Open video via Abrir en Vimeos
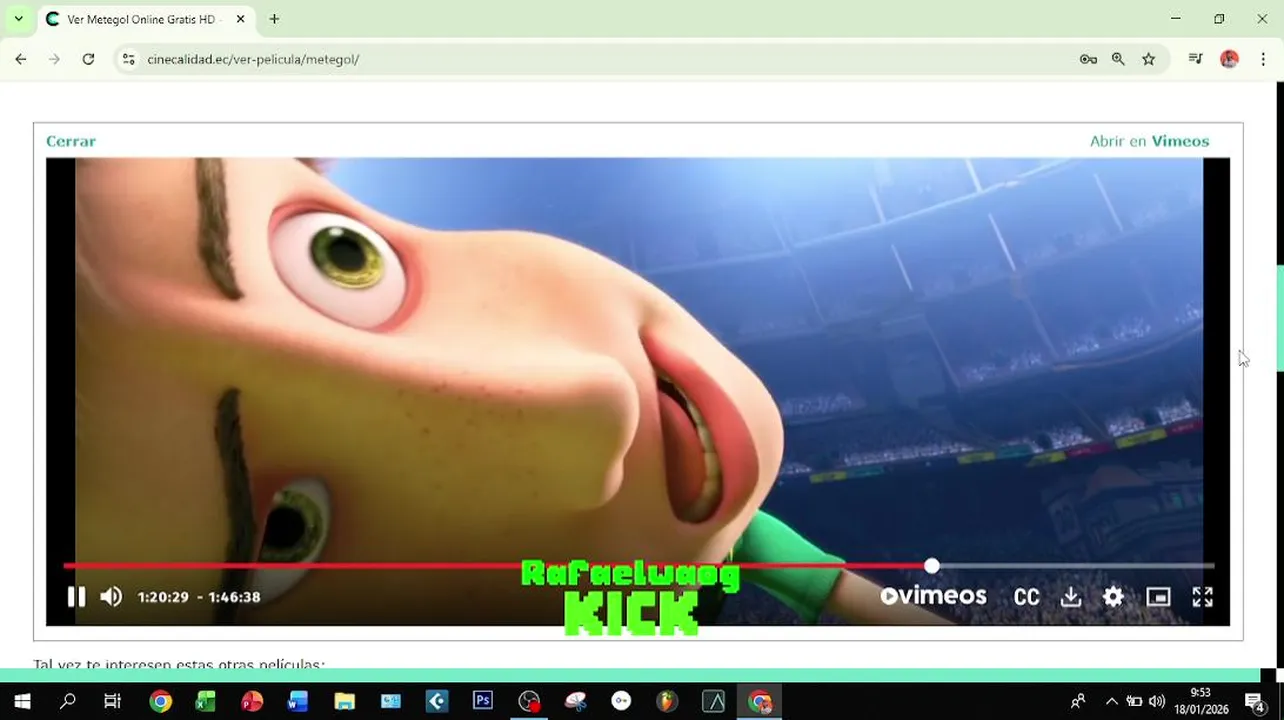The width and height of the screenshot is (1284, 720). (x=1150, y=141)
